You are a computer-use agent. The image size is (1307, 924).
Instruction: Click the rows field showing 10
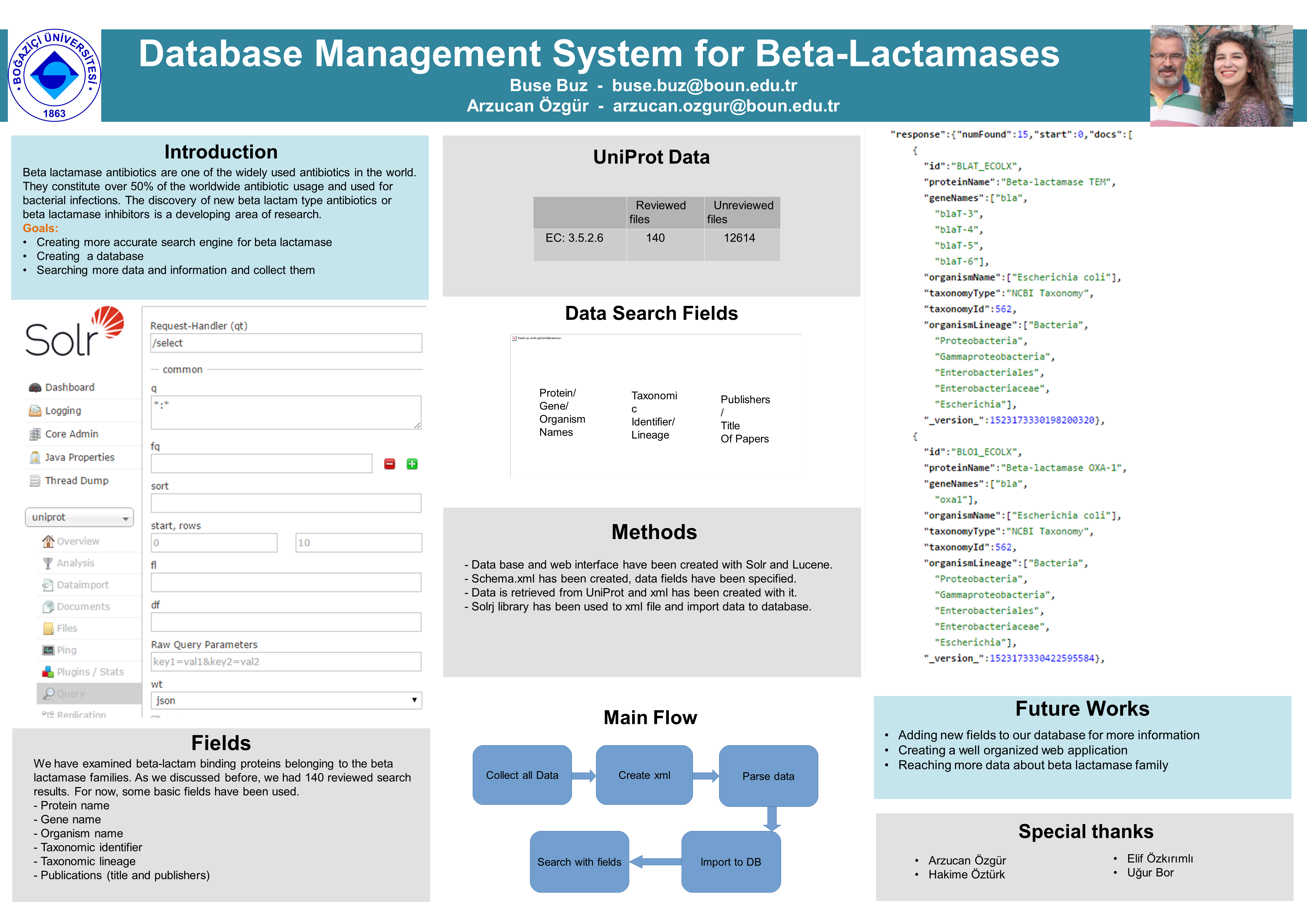point(359,543)
